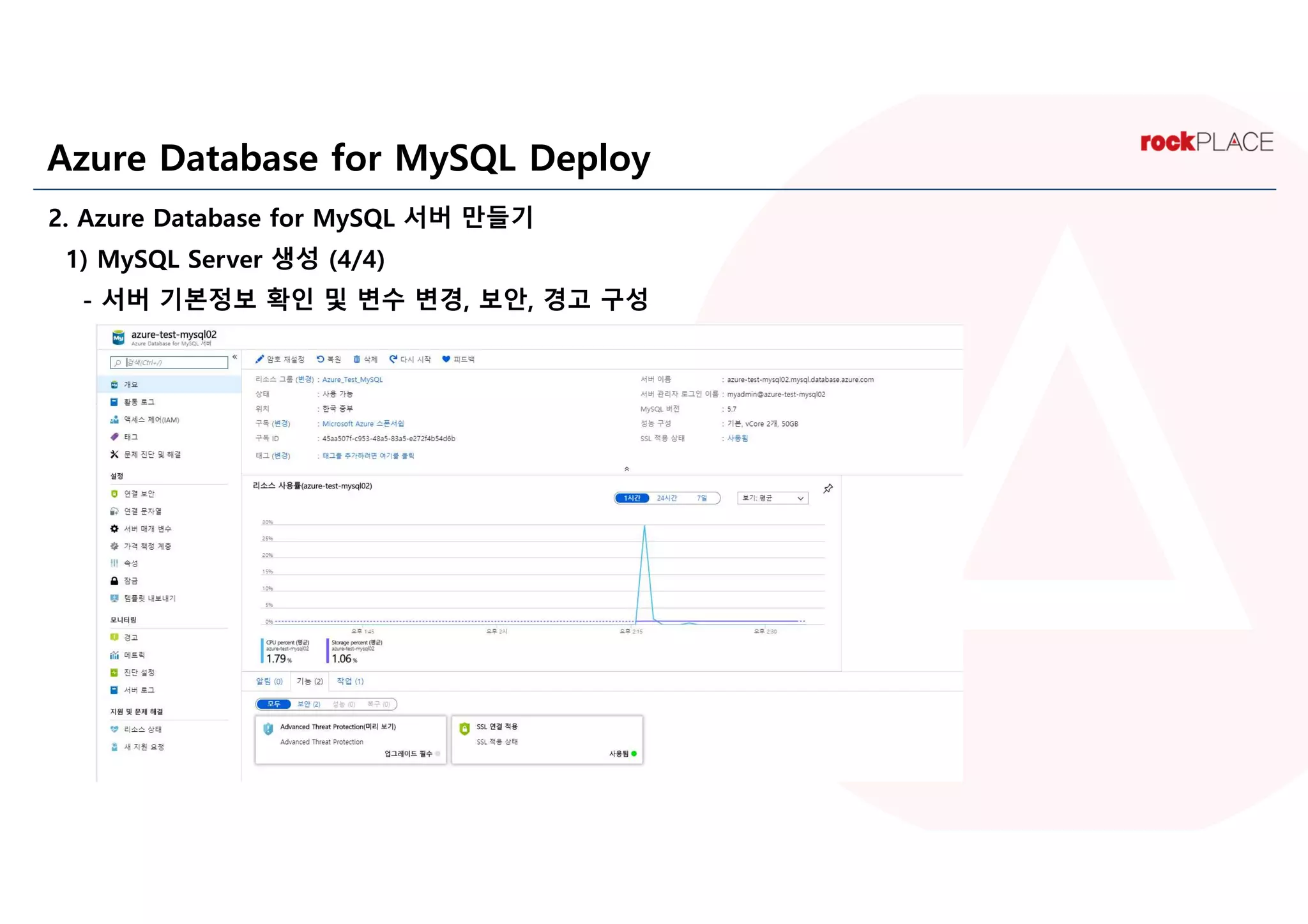This screenshot has height=924, width=1308.
Task: Click the green SSL 연결 적용 lock icon
Action: [464, 729]
